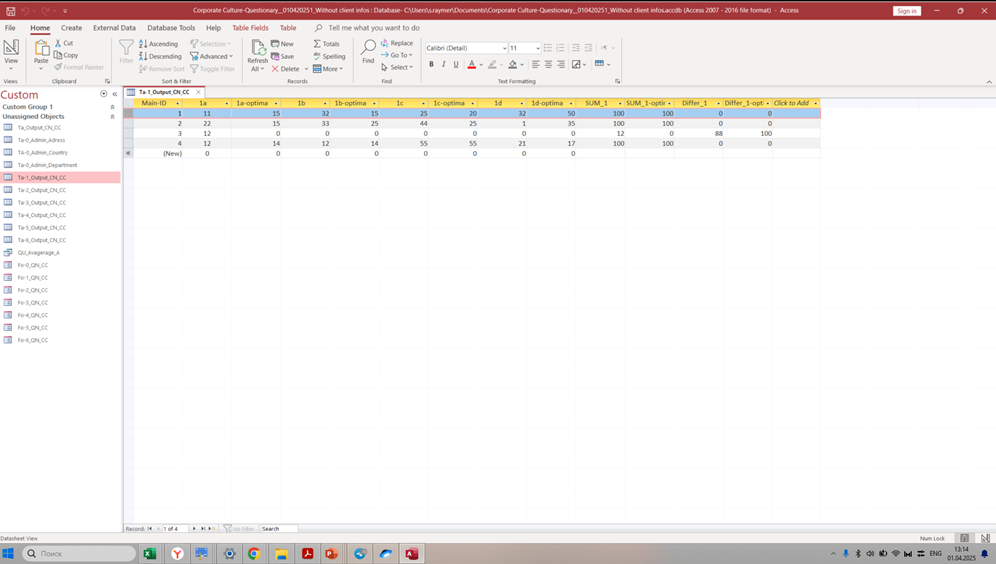
Task: Open the Main-ID column filter dropdown
Action: [177, 104]
